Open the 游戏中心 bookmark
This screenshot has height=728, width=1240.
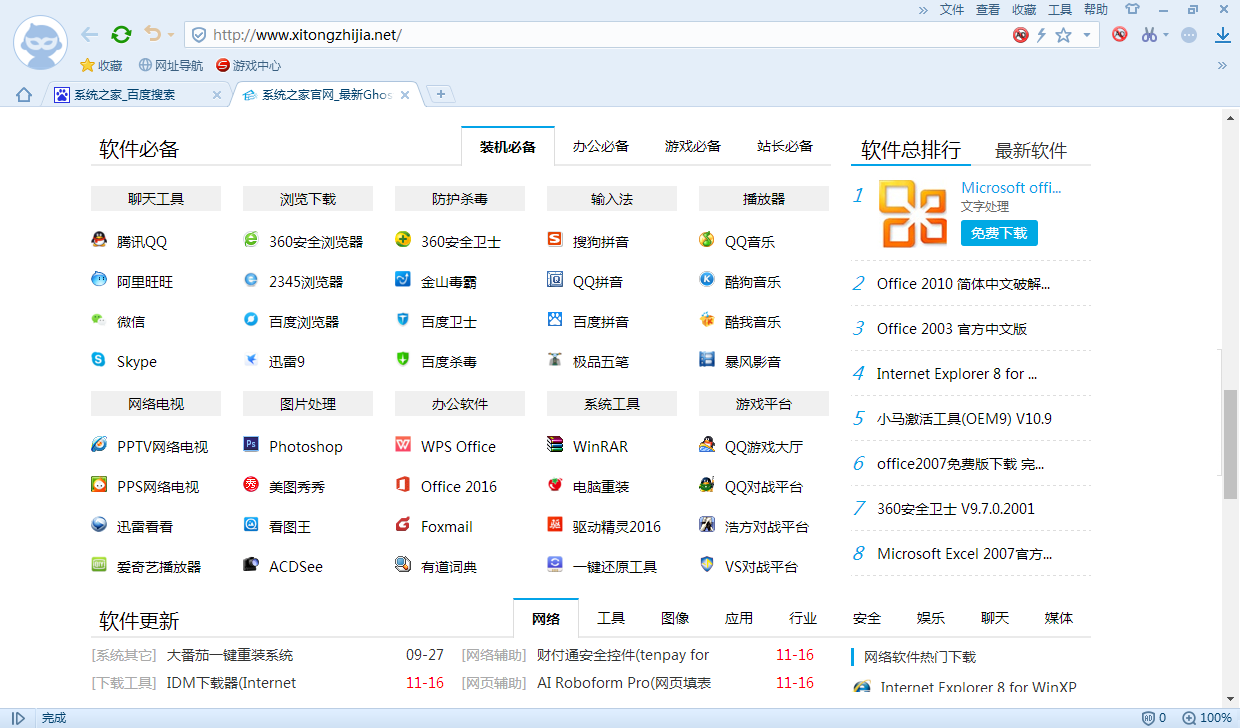click(x=248, y=65)
